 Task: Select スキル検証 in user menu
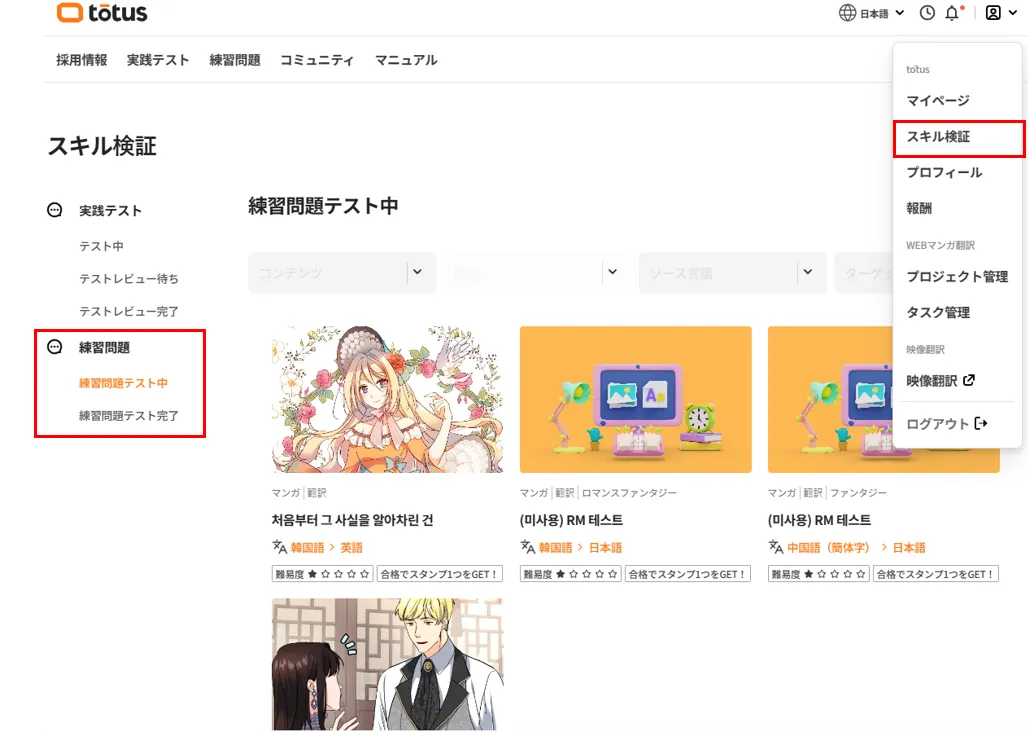pos(938,136)
